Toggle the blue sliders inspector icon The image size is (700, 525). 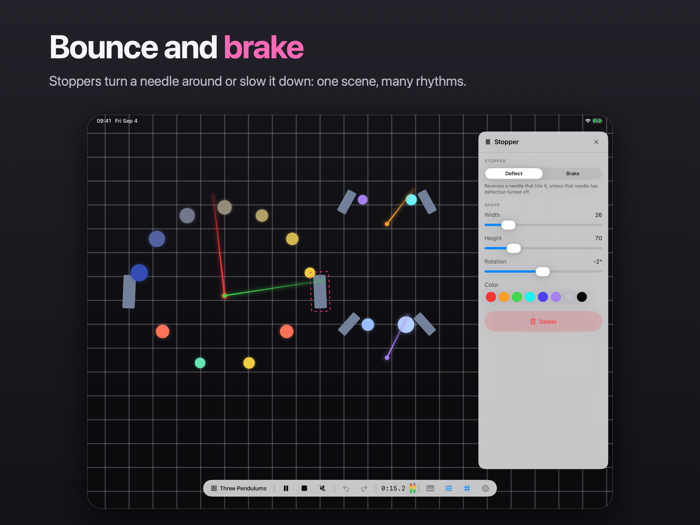[449, 488]
